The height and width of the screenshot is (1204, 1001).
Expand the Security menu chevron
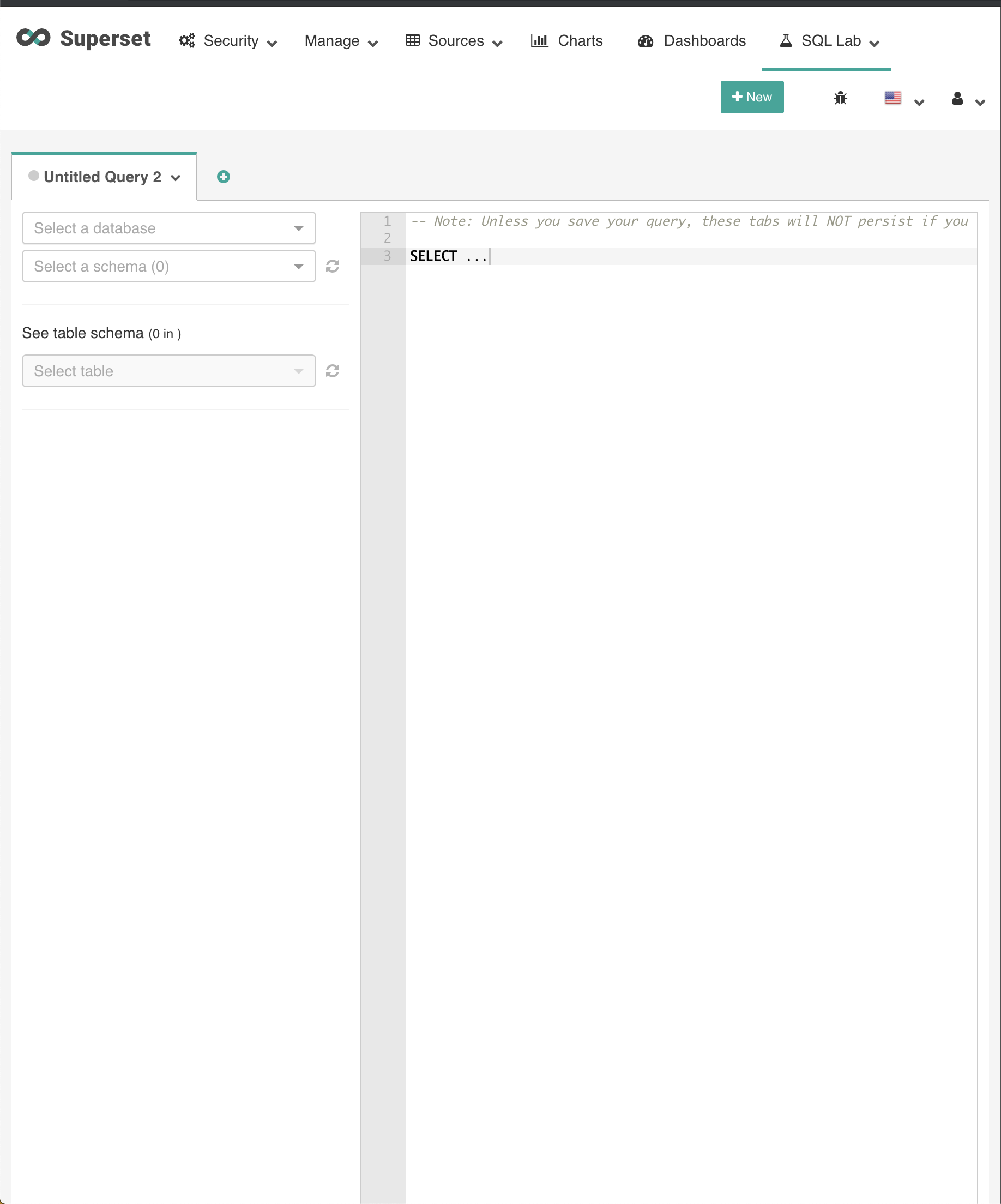pos(272,44)
